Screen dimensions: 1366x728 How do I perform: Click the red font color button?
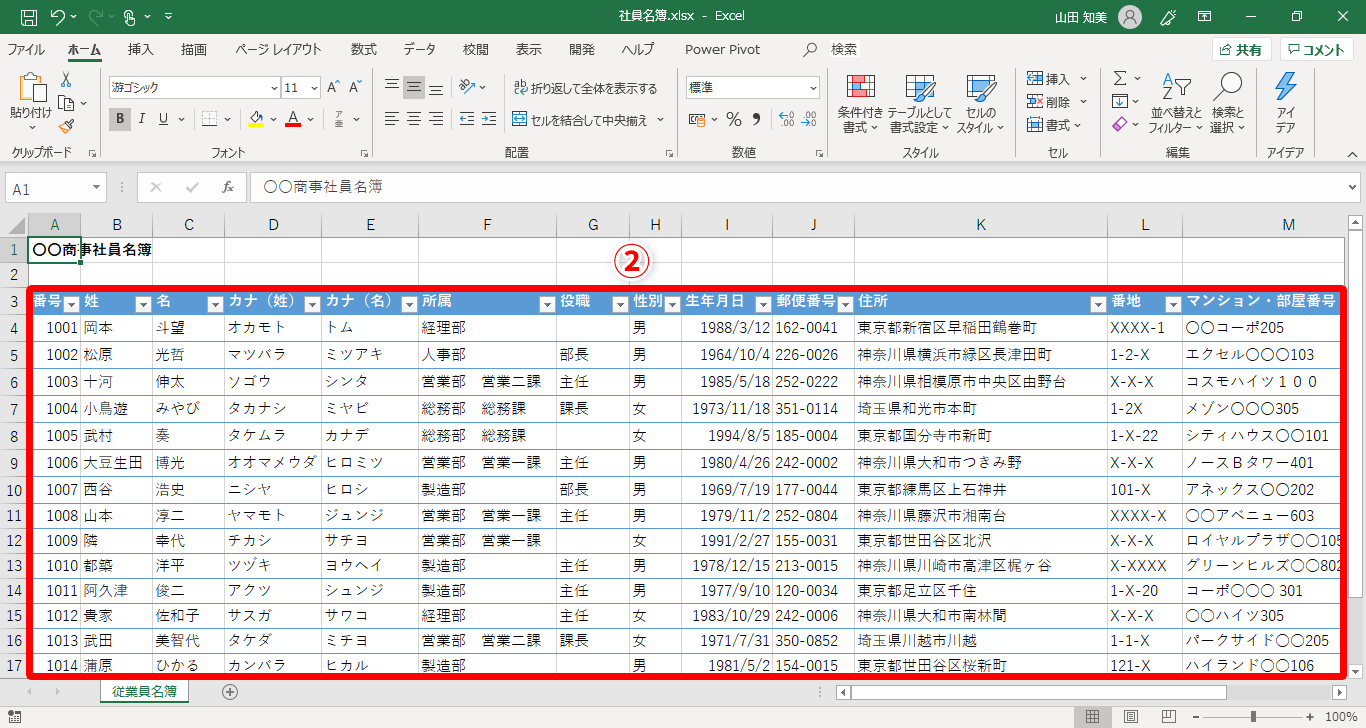[293, 119]
